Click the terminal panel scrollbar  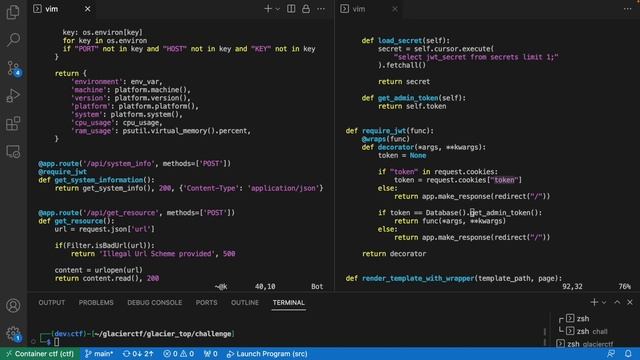tap(544, 336)
